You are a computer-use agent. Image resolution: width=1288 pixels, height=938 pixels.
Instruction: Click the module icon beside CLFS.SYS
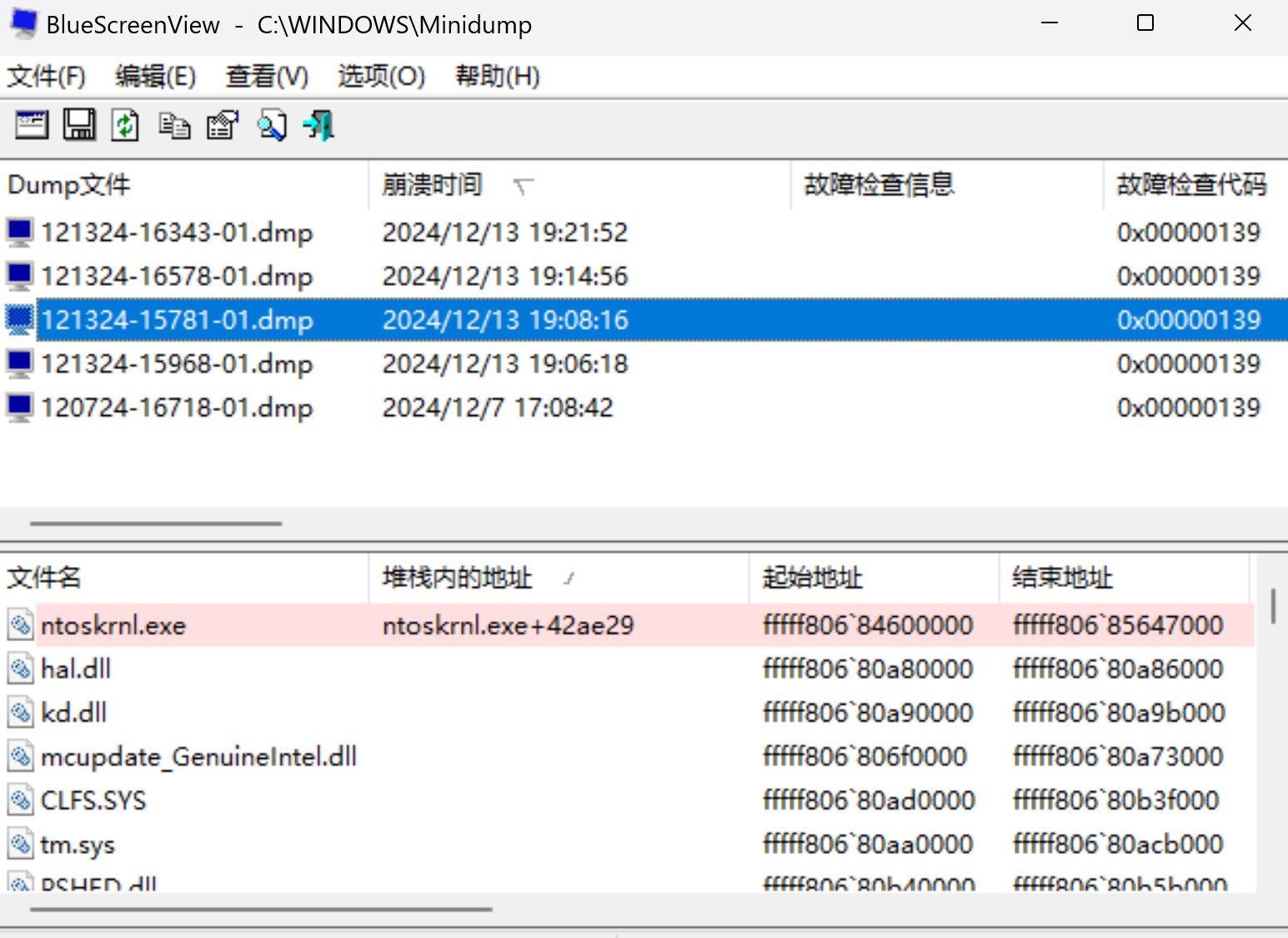[x=19, y=800]
